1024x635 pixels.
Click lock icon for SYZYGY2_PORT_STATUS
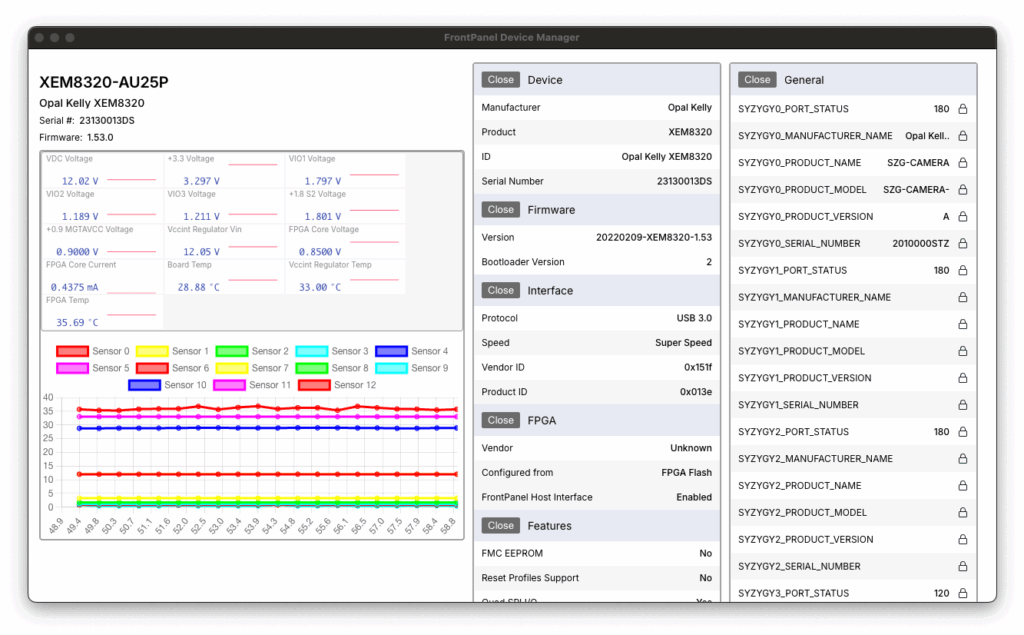click(963, 432)
